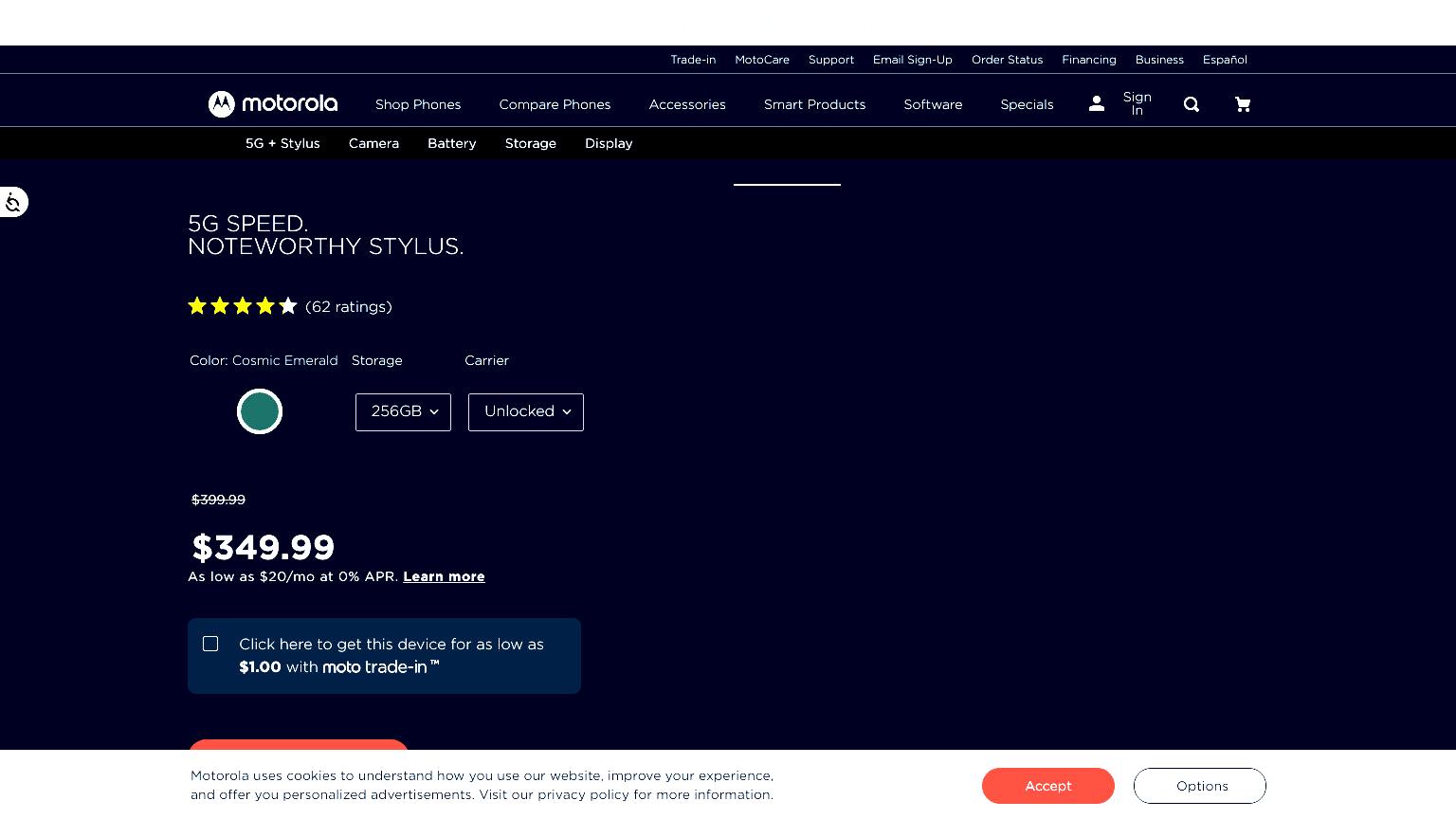This screenshot has height=819, width=1456.
Task: Switch site to Español
Action: click(1225, 60)
